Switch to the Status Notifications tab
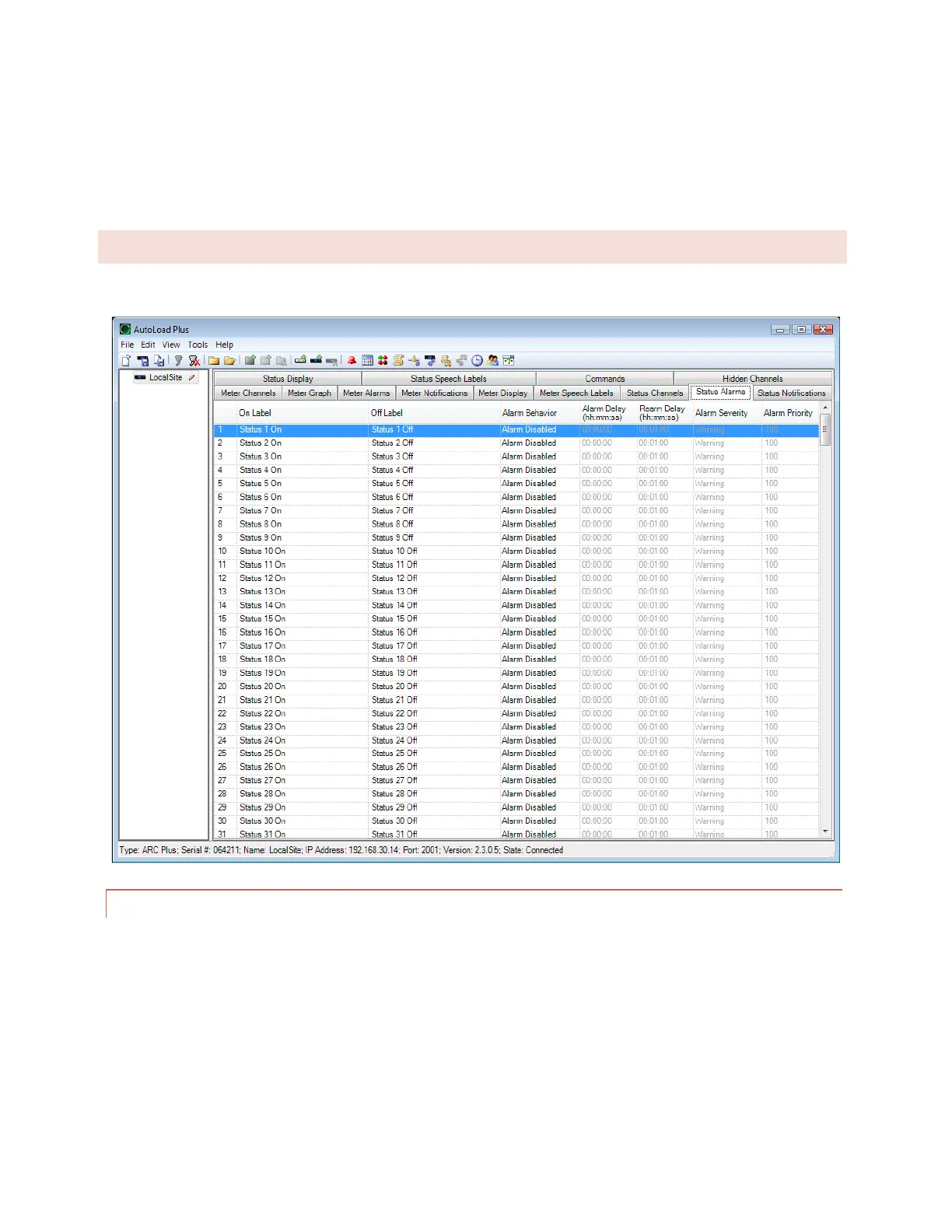952x1232 pixels. 792,394
